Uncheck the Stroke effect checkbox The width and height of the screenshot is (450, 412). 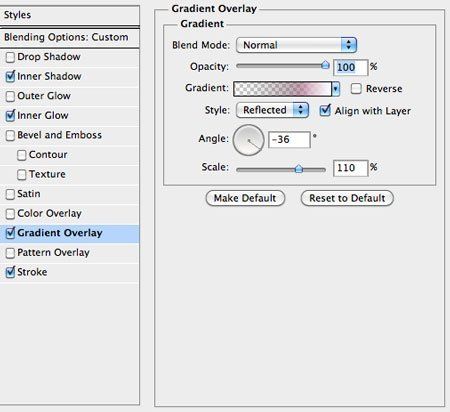click(10, 272)
